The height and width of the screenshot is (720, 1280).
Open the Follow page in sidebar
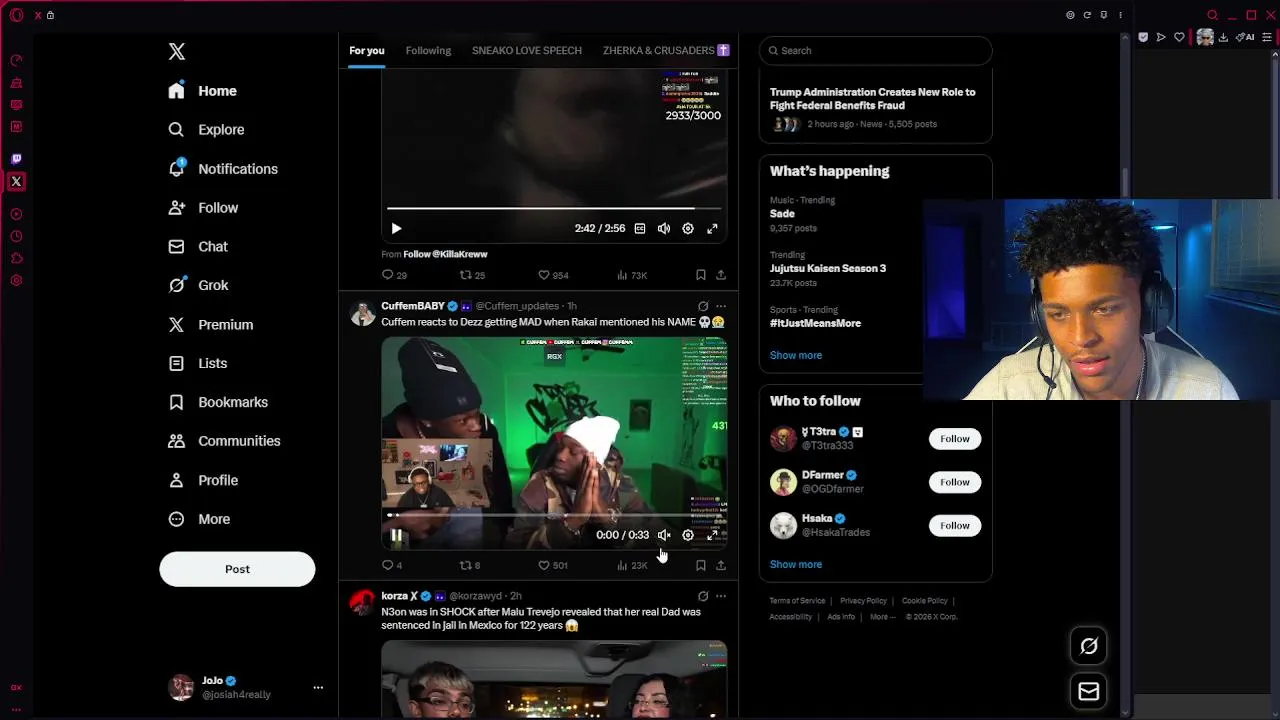[x=204, y=208]
